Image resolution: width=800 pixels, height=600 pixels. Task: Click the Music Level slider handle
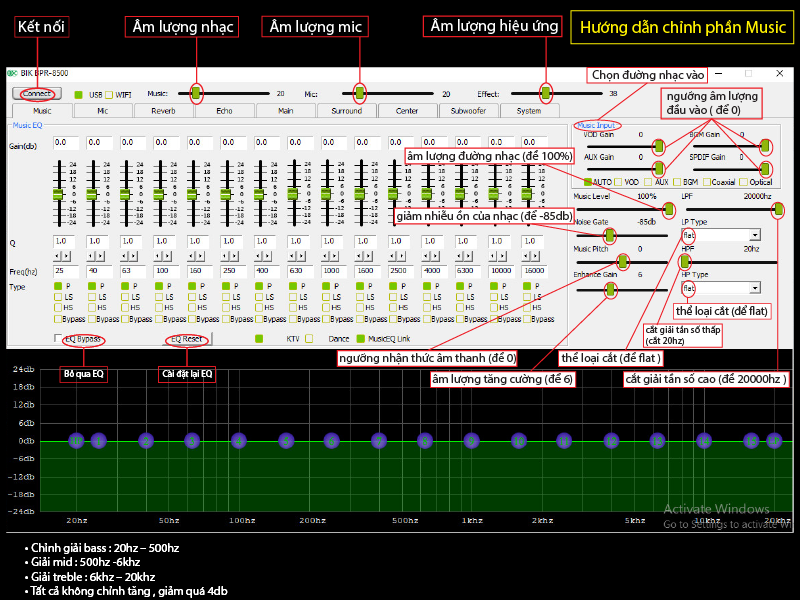click(x=669, y=209)
